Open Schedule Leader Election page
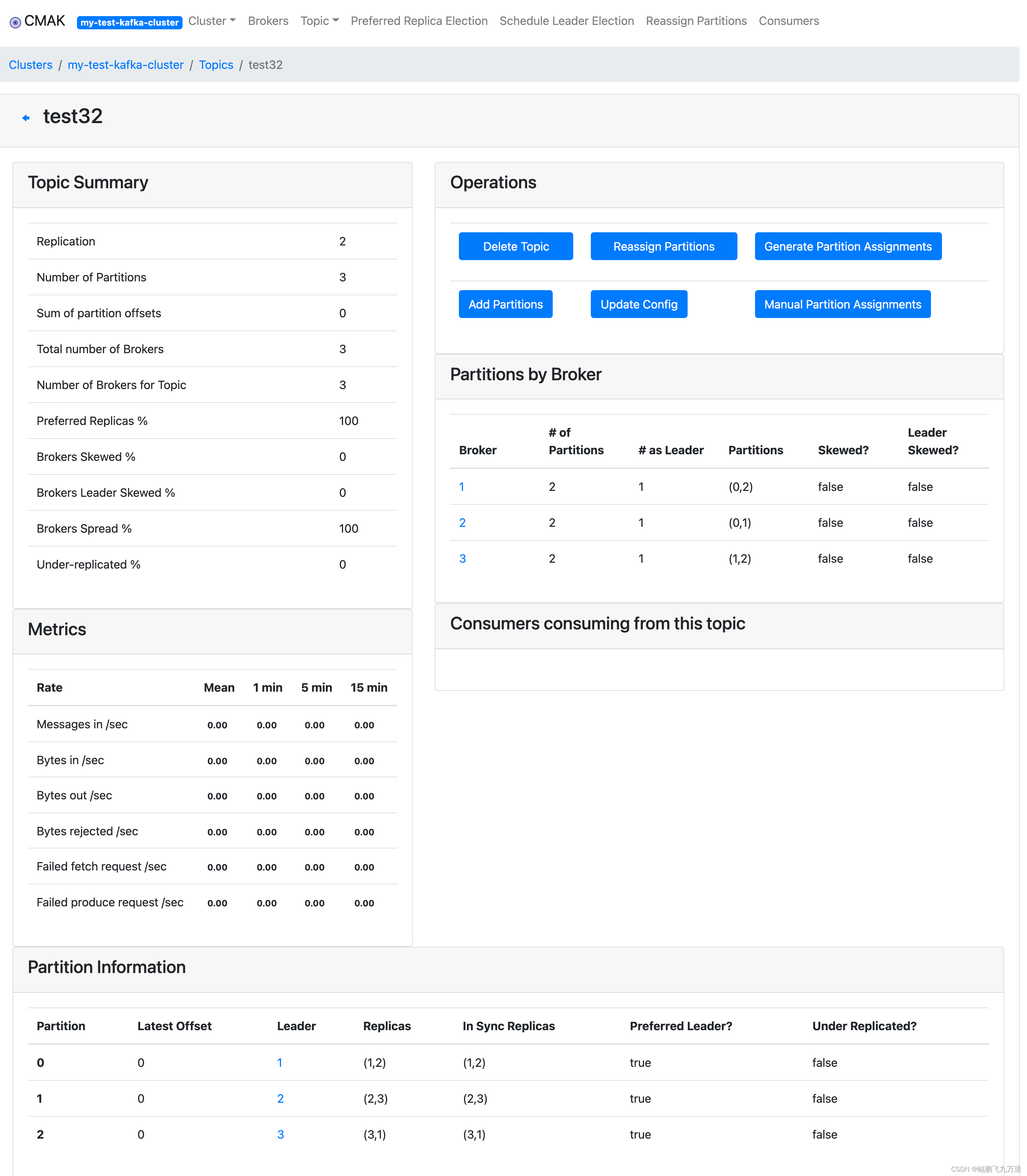This screenshot has width=1027, height=1176. click(x=566, y=21)
